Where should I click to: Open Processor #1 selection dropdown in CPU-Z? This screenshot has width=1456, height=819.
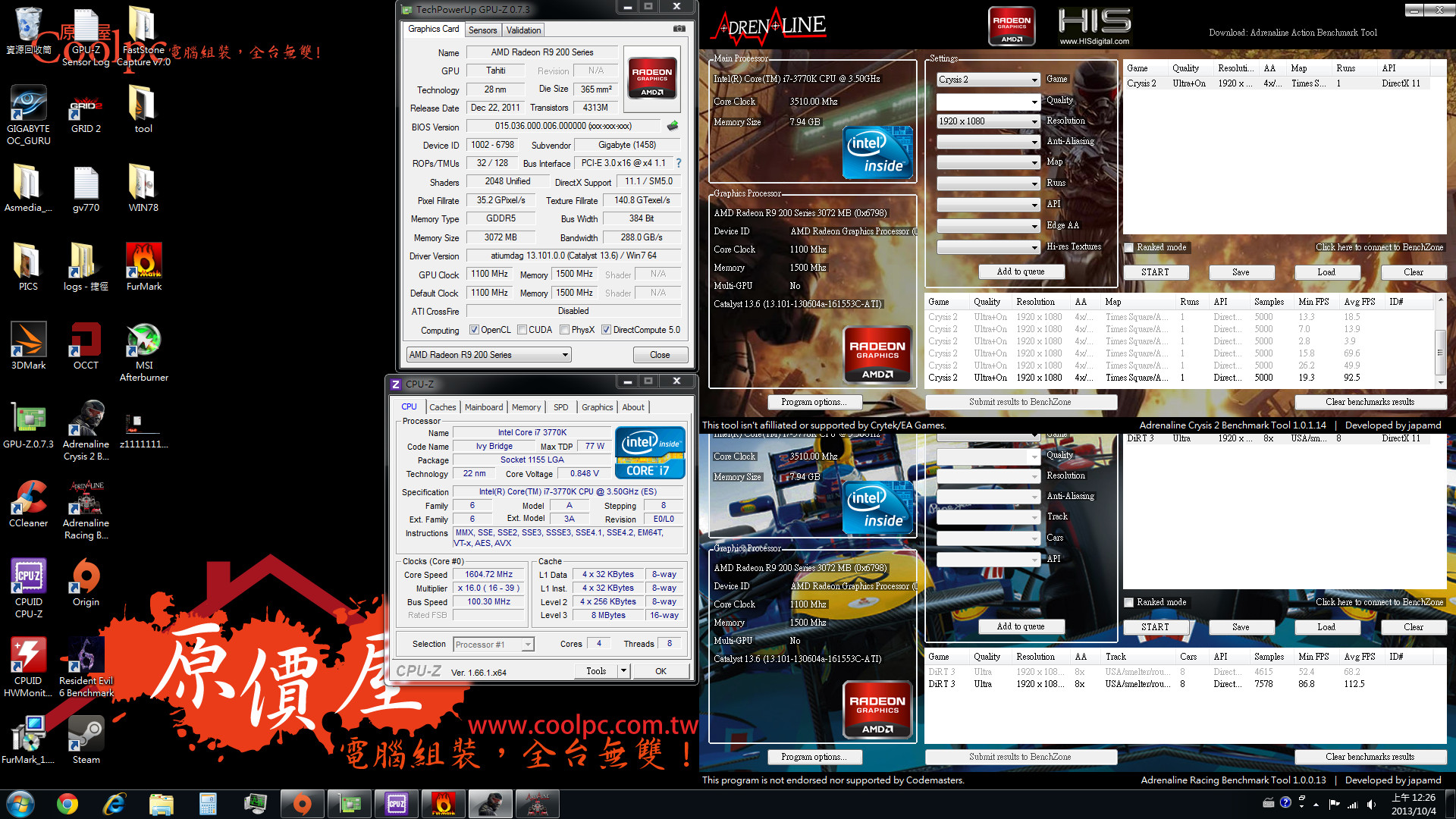click(494, 645)
